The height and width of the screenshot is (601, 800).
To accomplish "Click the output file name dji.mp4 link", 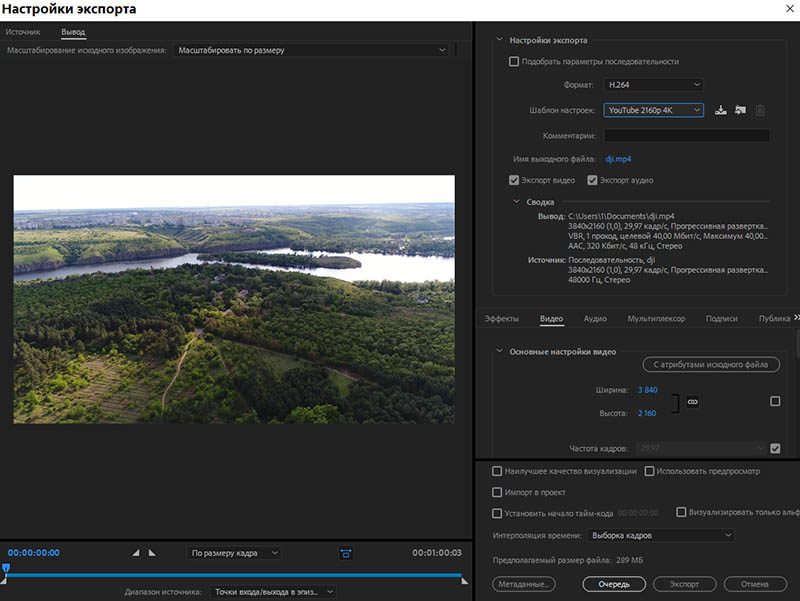I will pyautogui.click(x=618, y=159).
